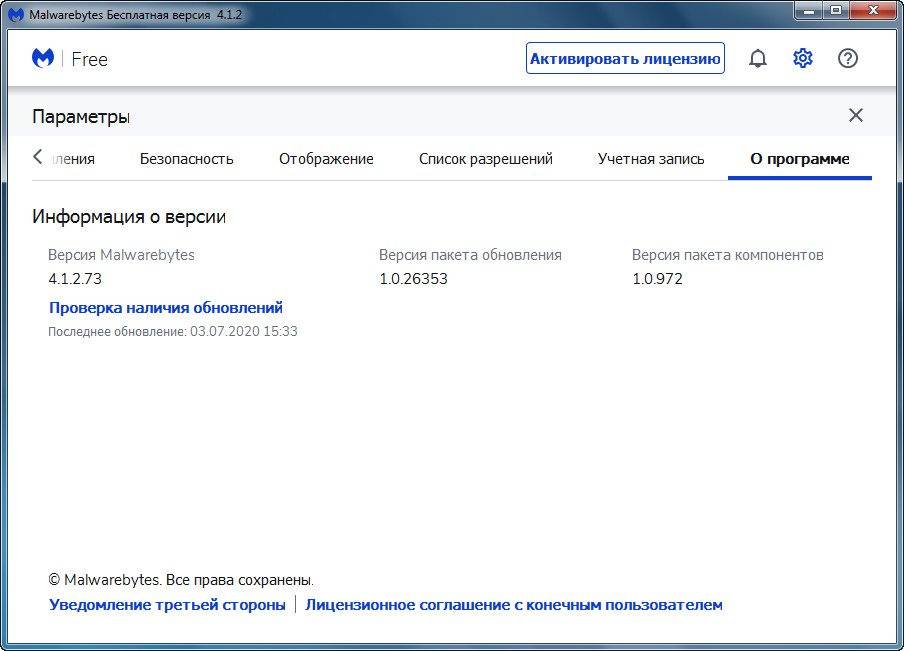Open the Список разрешений tab

pyautogui.click(x=485, y=159)
